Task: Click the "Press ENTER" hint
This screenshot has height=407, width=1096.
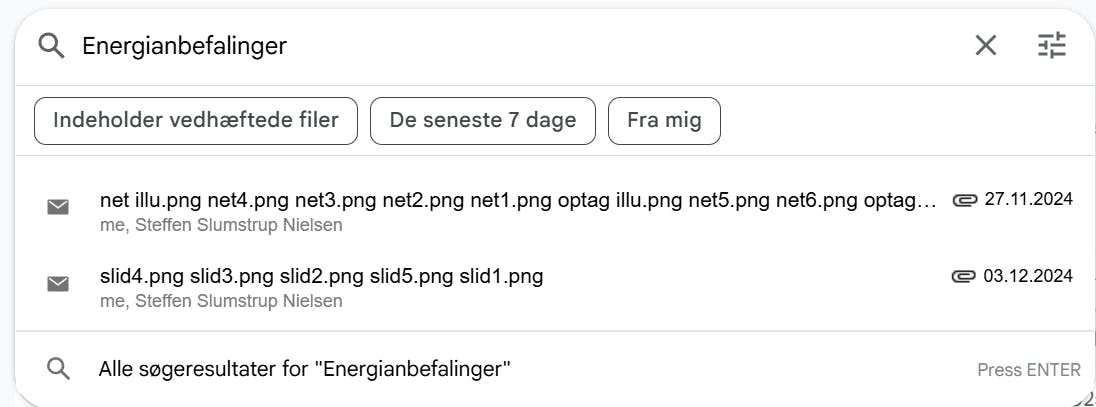Action: tap(1028, 370)
